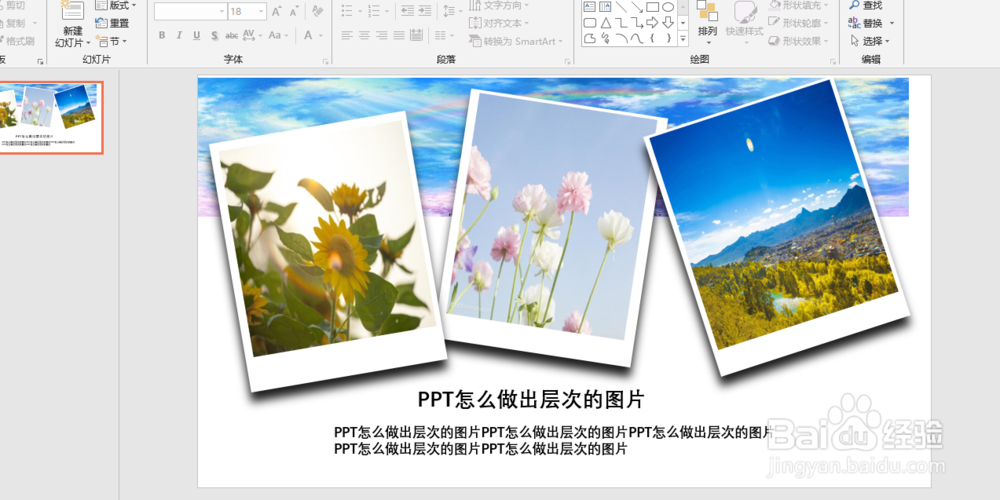The image size is (1000, 500).
Task: Toggle text Shadow formatting
Action: coord(214,35)
